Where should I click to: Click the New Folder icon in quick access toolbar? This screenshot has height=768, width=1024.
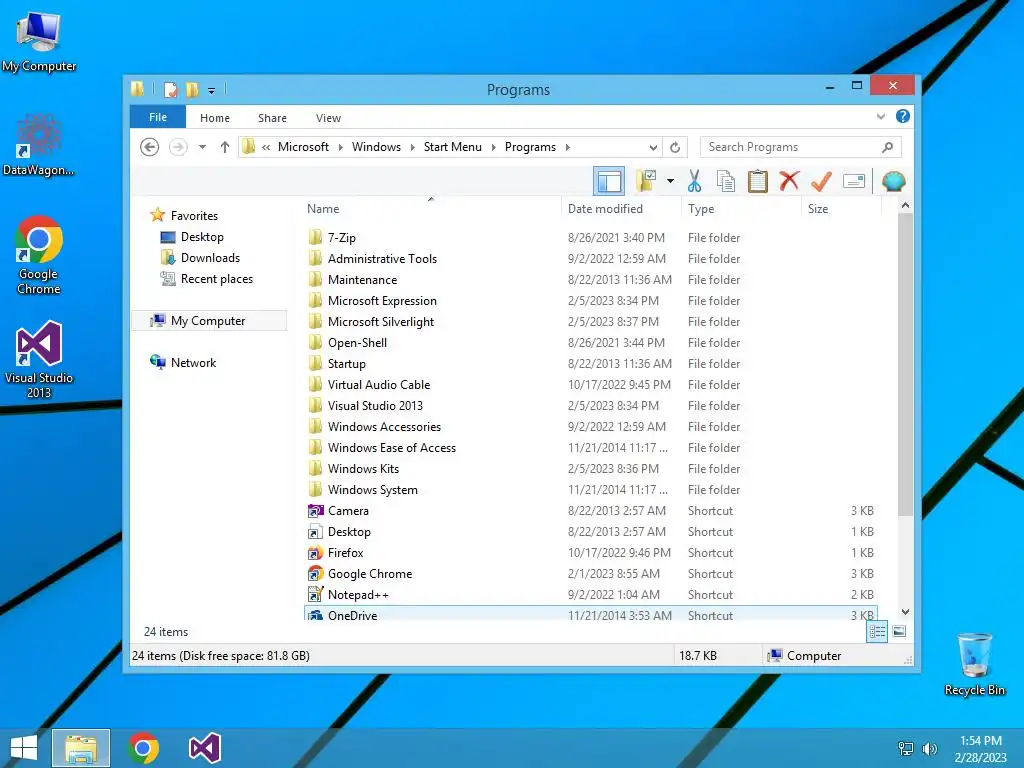click(x=192, y=89)
